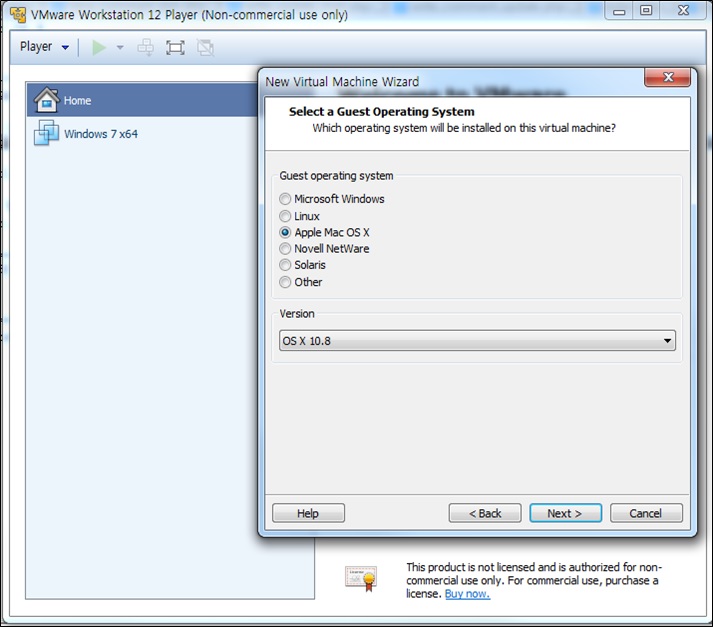This screenshot has height=627, width=713.
Task: Pick Novell NetWare guest OS
Action: click(x=324, y=248)
